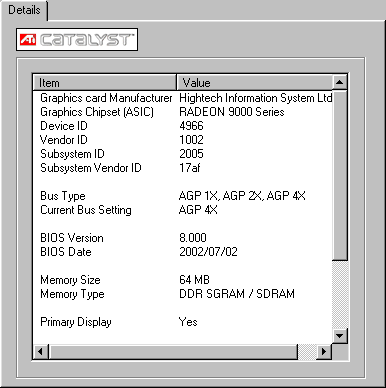The image size is (386, 388).
Task: Select the Subsystem Vendor ID item
Action: tap(91, 168)
